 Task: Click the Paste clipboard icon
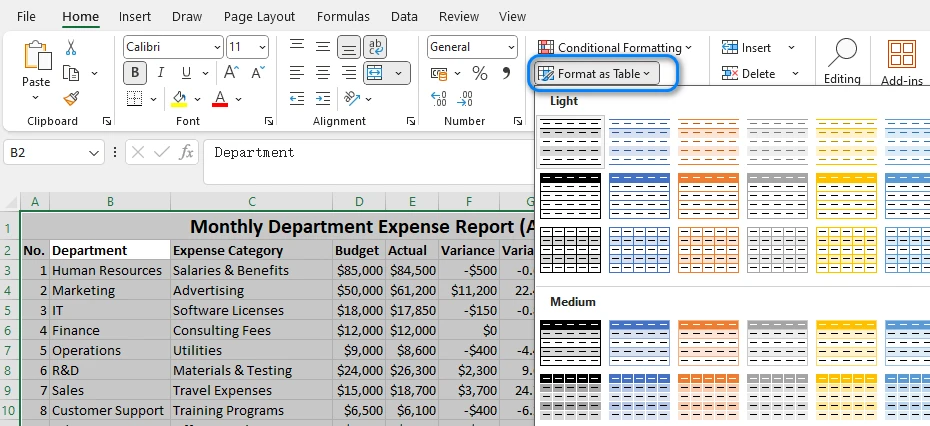[36, 56]
